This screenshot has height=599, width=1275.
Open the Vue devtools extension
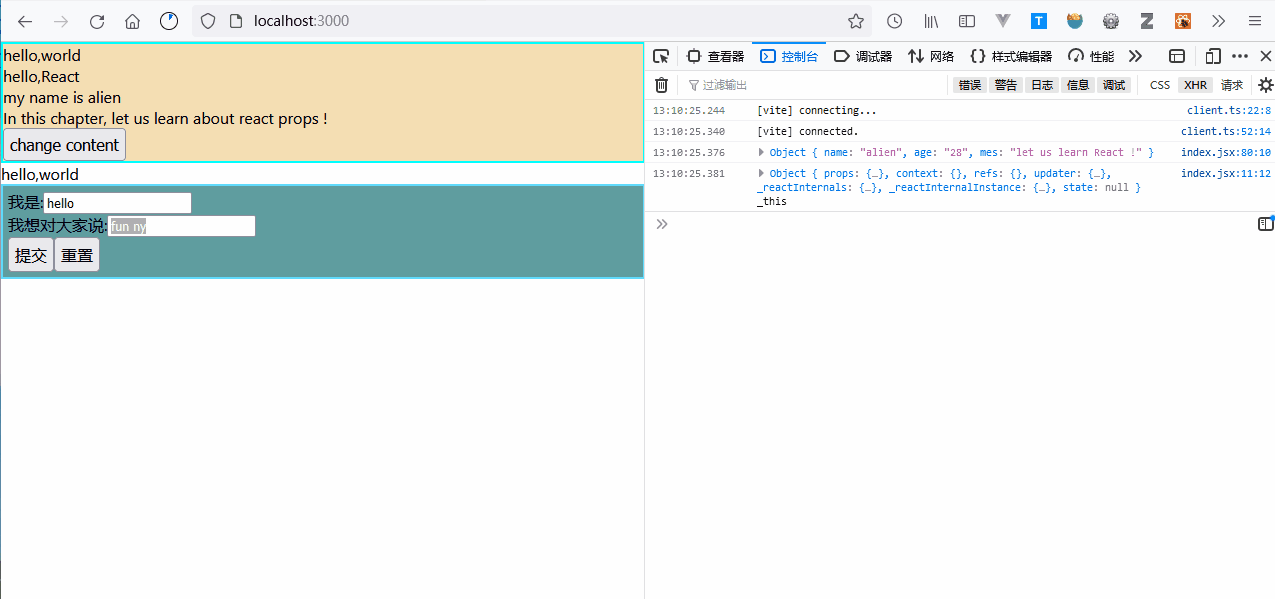pyautogui.click(x=1003, y=21)
